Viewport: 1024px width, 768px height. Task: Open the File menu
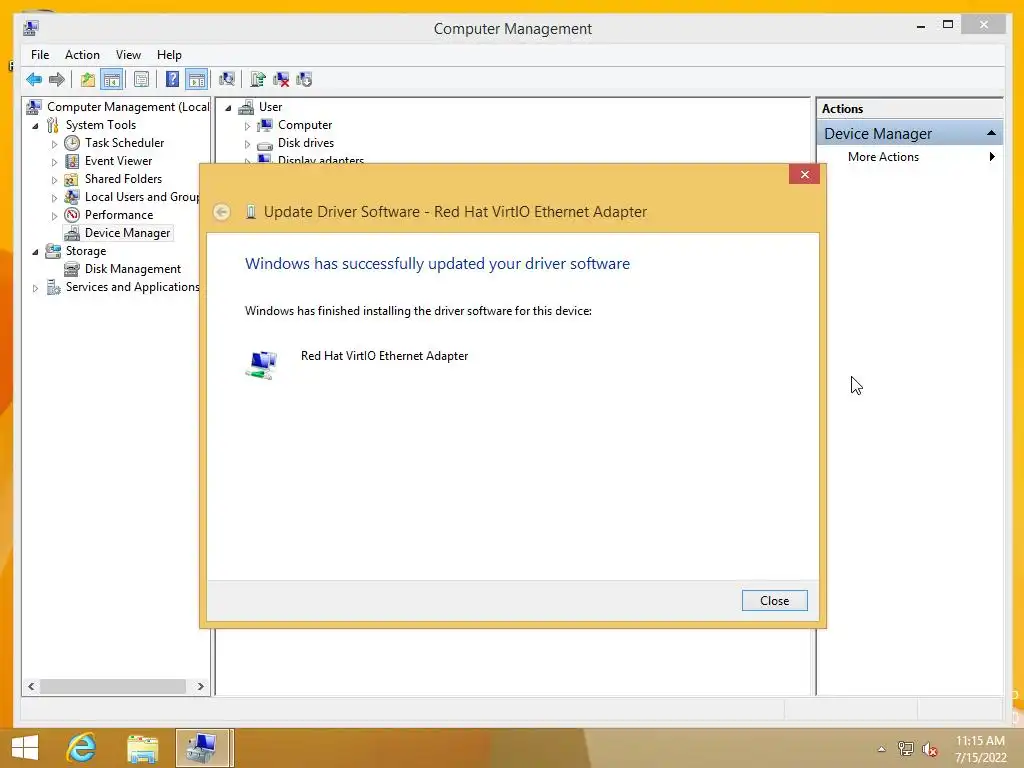pos(40,55)
